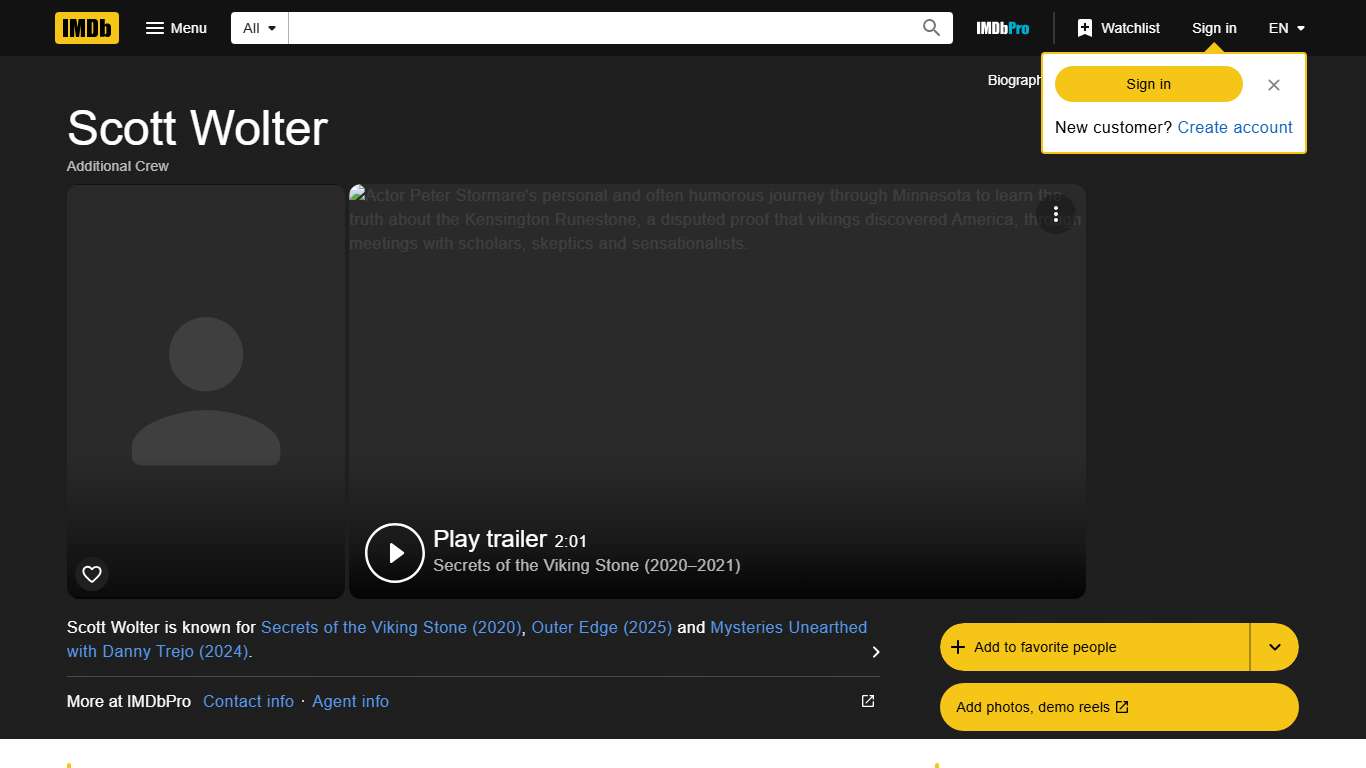This screenshot has height=768, width=1366.
Task: Click the IMDb logo
Action: pyautogui.click(x=86, y=28)
